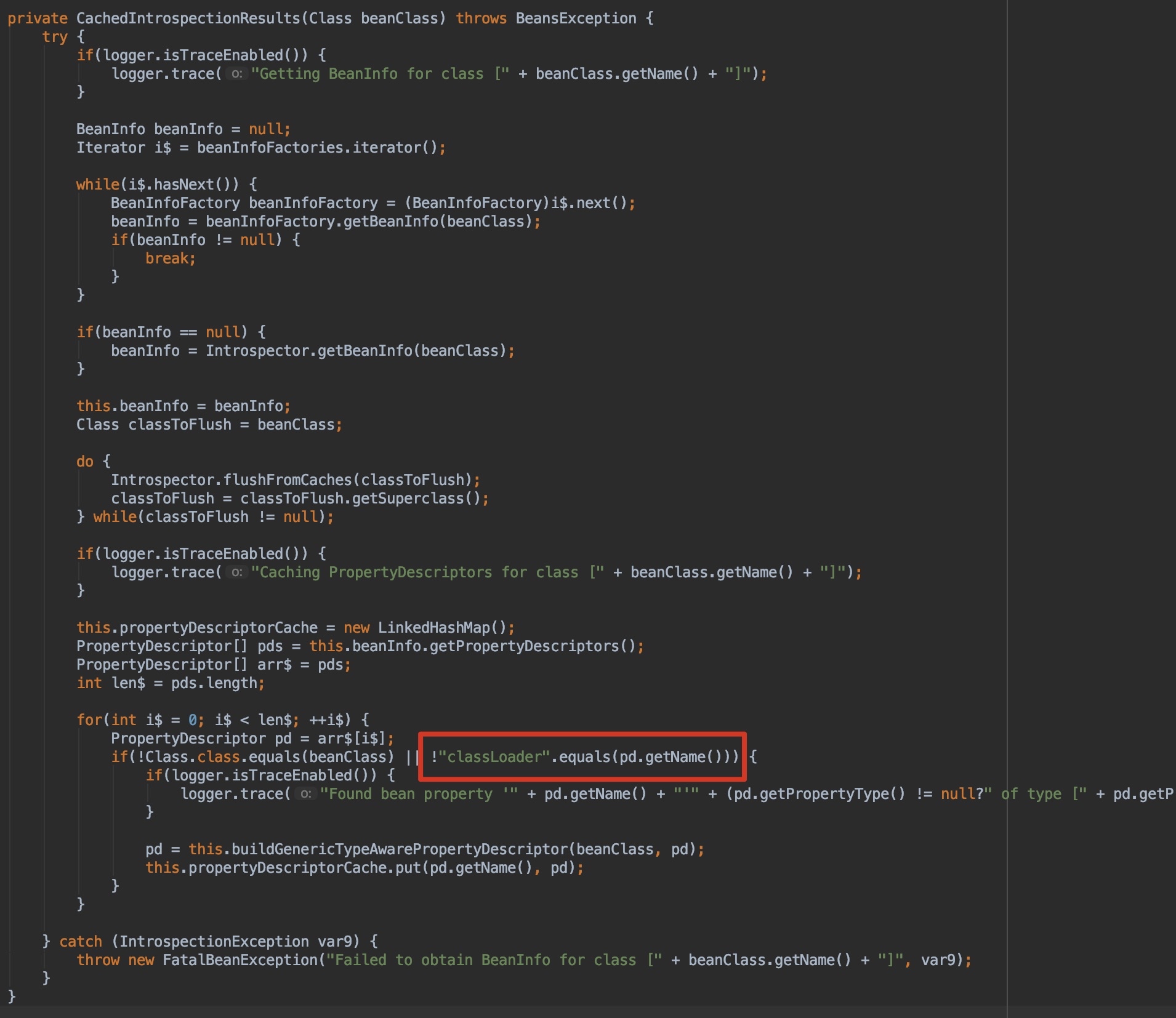
Task: Click 'pd.getPropertyType() != null' expression
Action: [x=854, y=794]
